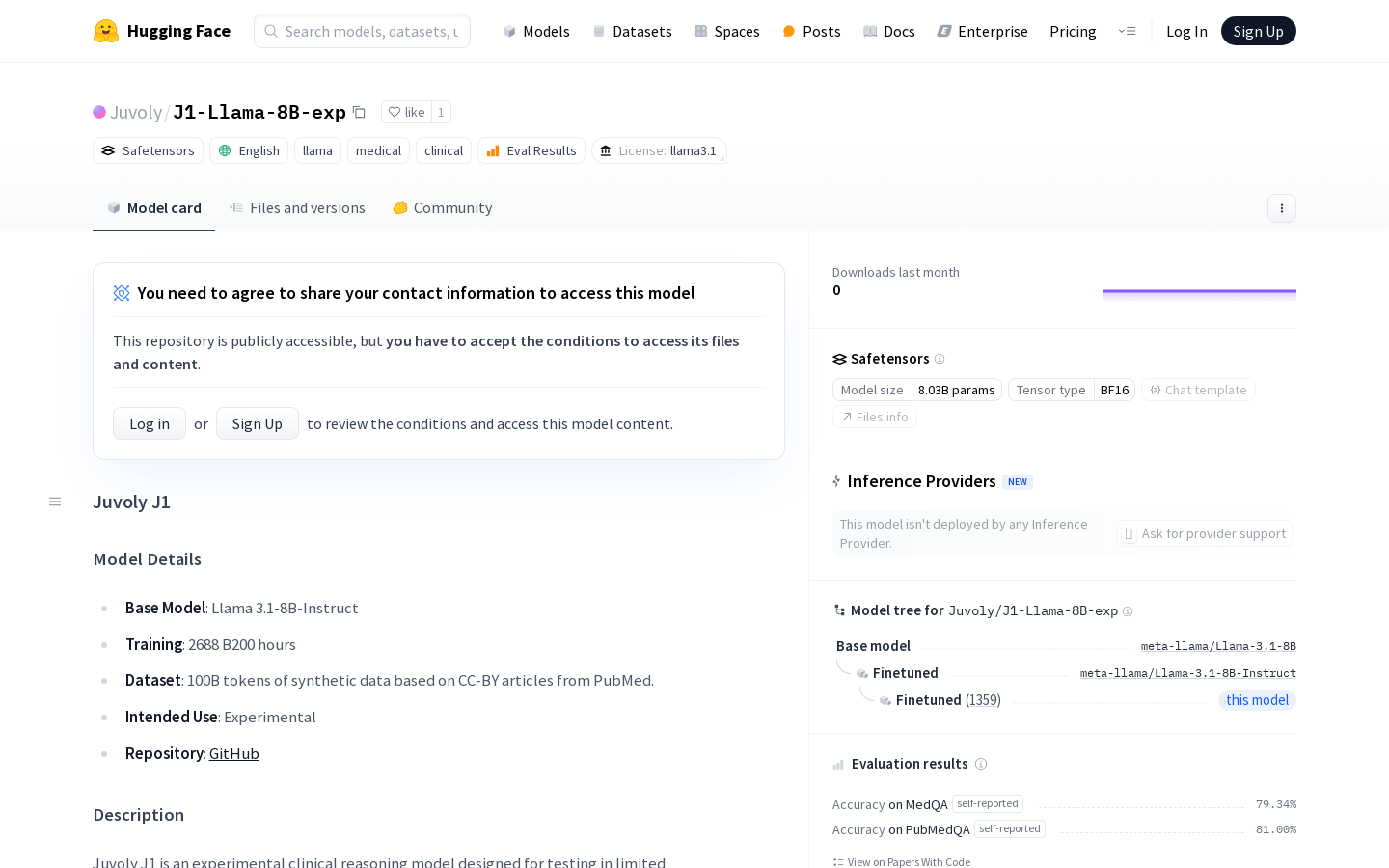Show Safetensors info tooltip icon
Viewport: 1389px width, 868px height.
pos(940,359)
